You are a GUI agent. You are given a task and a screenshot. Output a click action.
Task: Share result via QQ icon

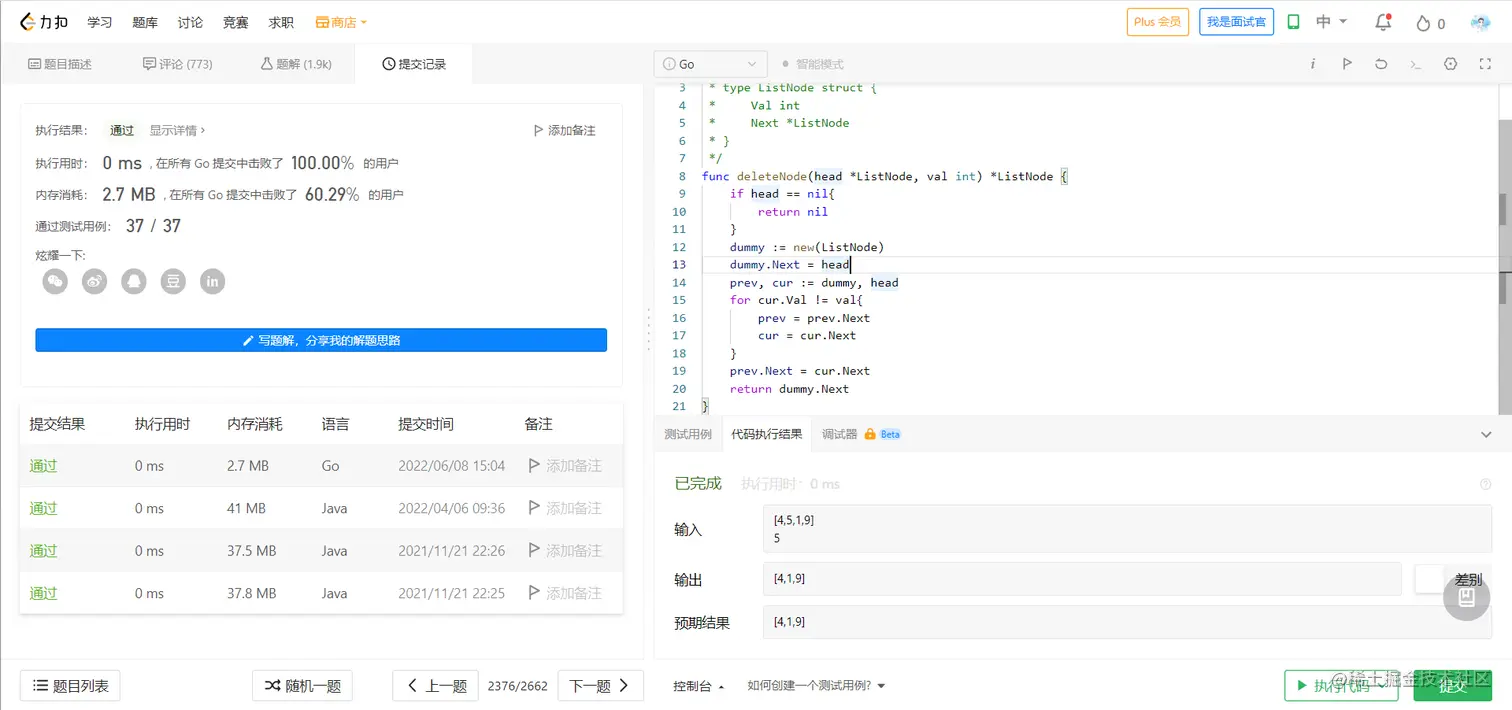pyautogui.click(x=134, y=282)
